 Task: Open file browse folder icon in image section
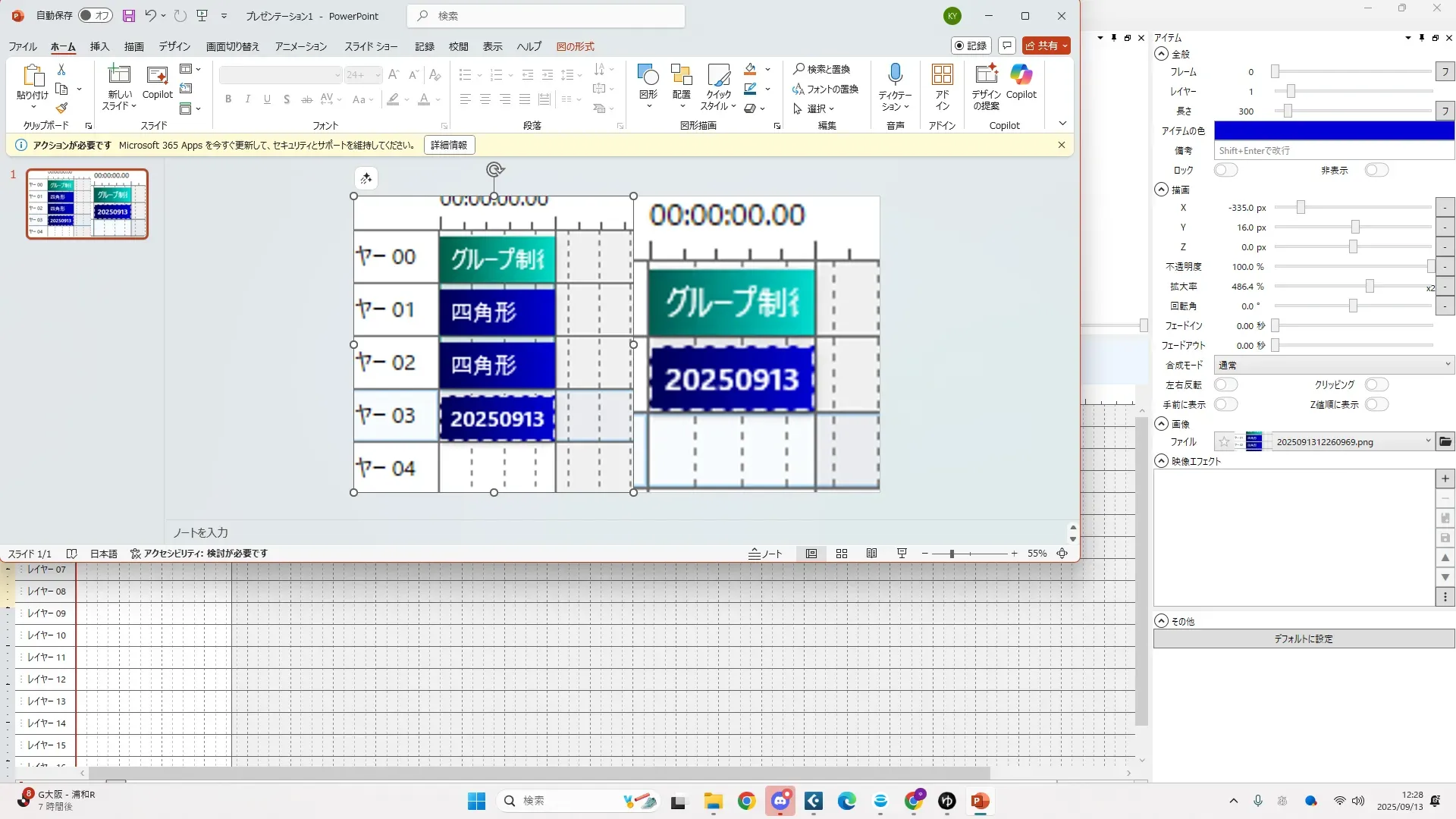tap(1445, 441)
